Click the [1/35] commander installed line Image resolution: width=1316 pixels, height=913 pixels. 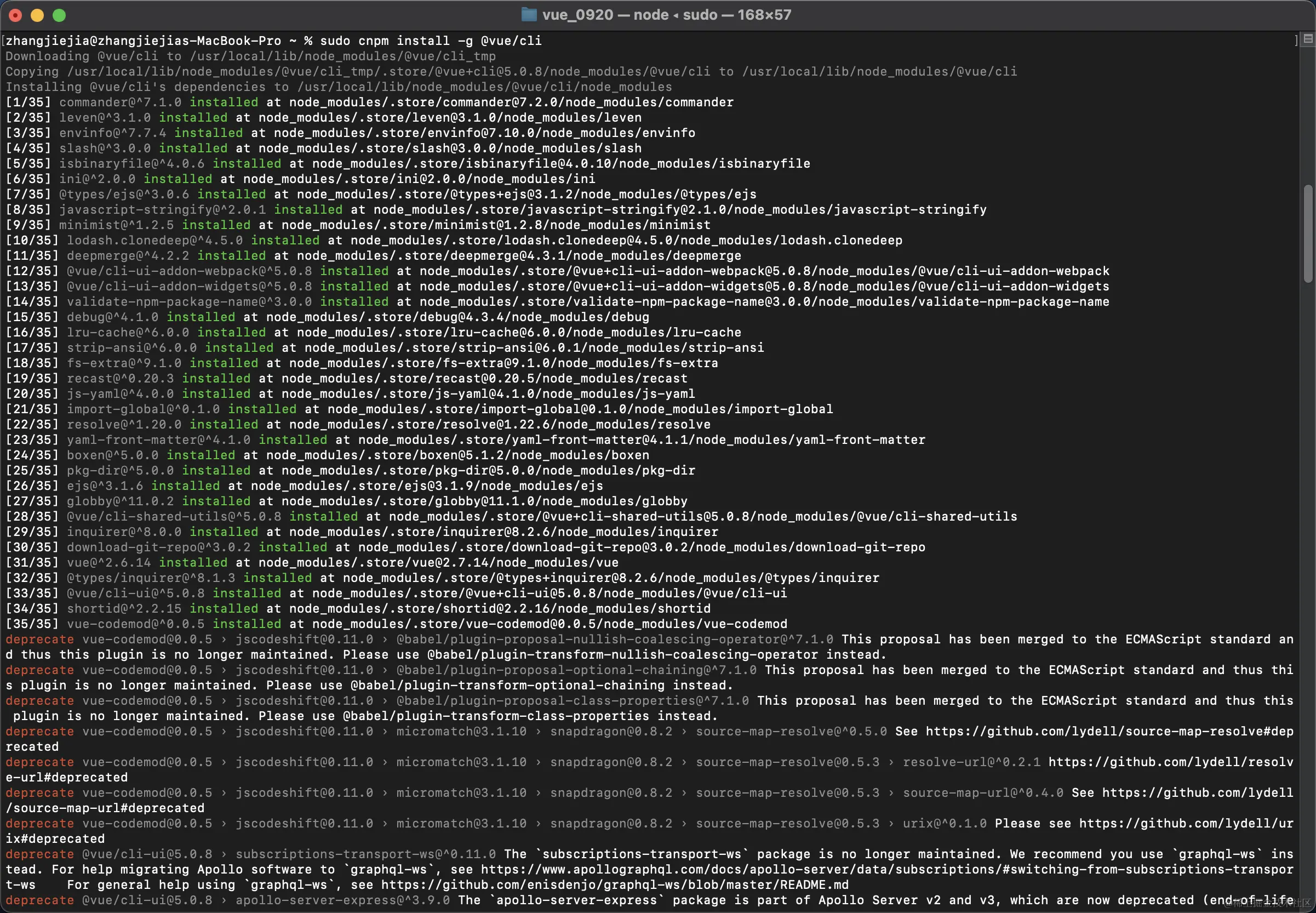[369, 102]
